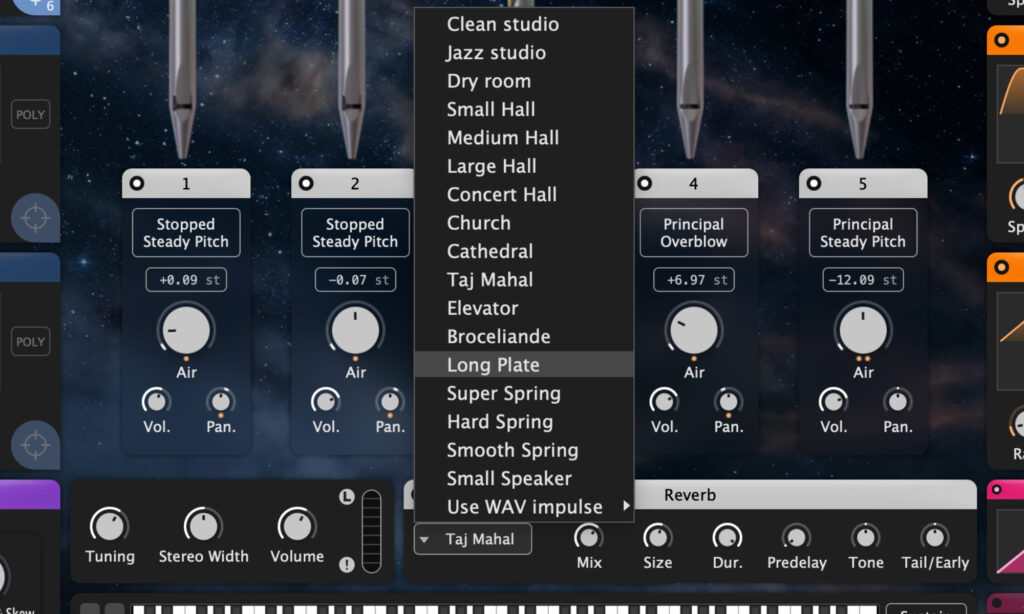
Task: Switch off pipe 5 using its power toggle
Action: (x=814, y=184)
